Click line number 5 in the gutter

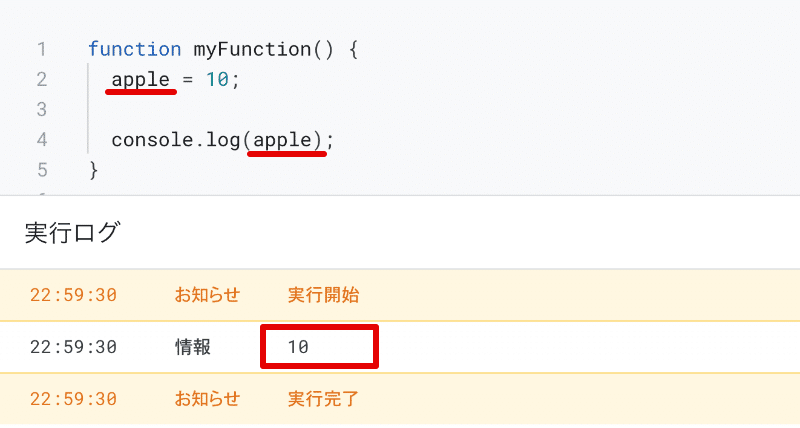(42, 170)
